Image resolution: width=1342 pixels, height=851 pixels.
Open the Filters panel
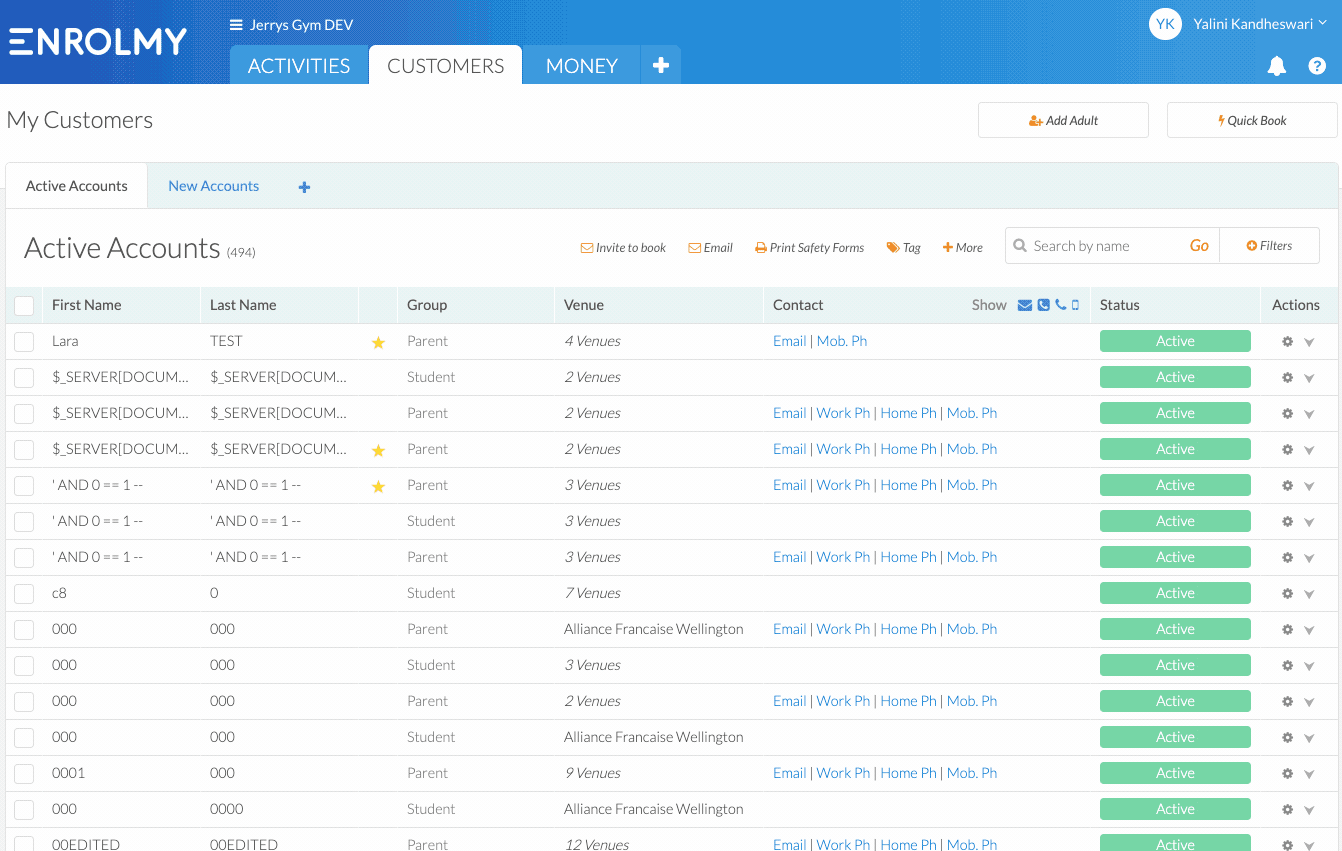pos(1269,246)
